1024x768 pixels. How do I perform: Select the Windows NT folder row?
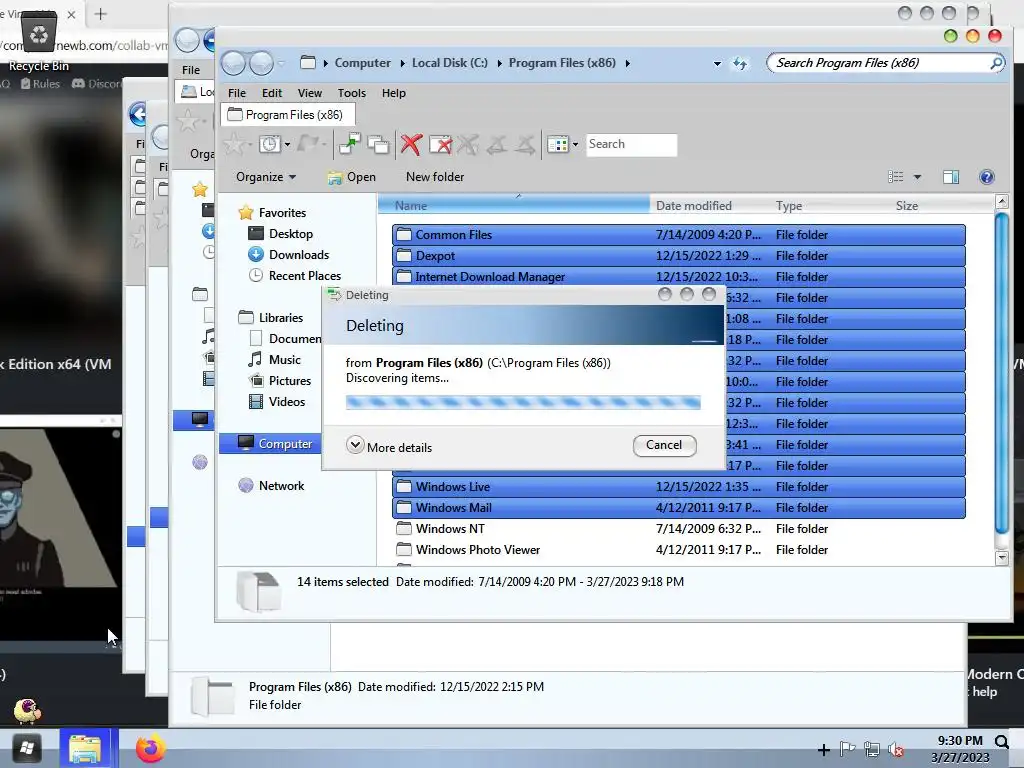pos(679,529)
